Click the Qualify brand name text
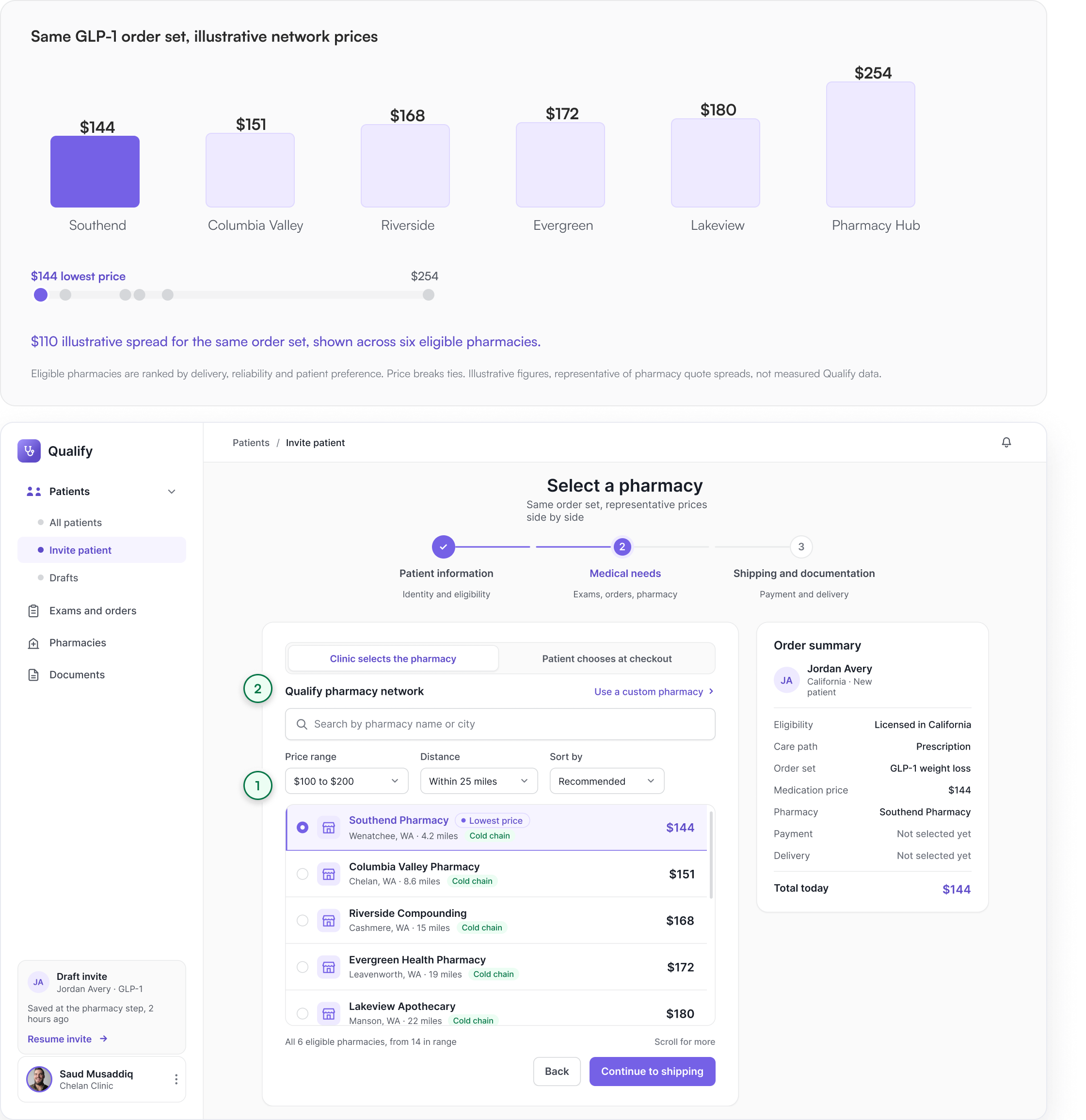Screen dimensions: 1086x1120 point(70,451)
